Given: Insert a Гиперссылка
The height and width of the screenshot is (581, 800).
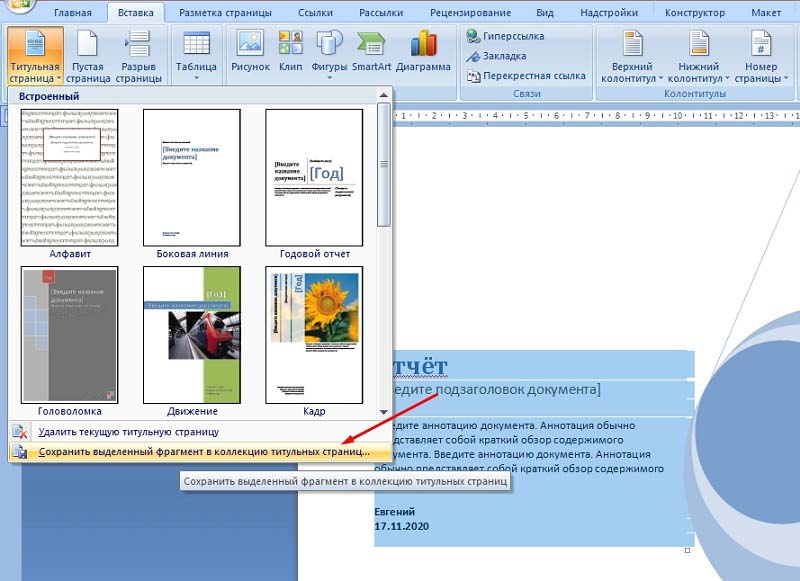Looking at the screenshot, I should click(505, 36).
